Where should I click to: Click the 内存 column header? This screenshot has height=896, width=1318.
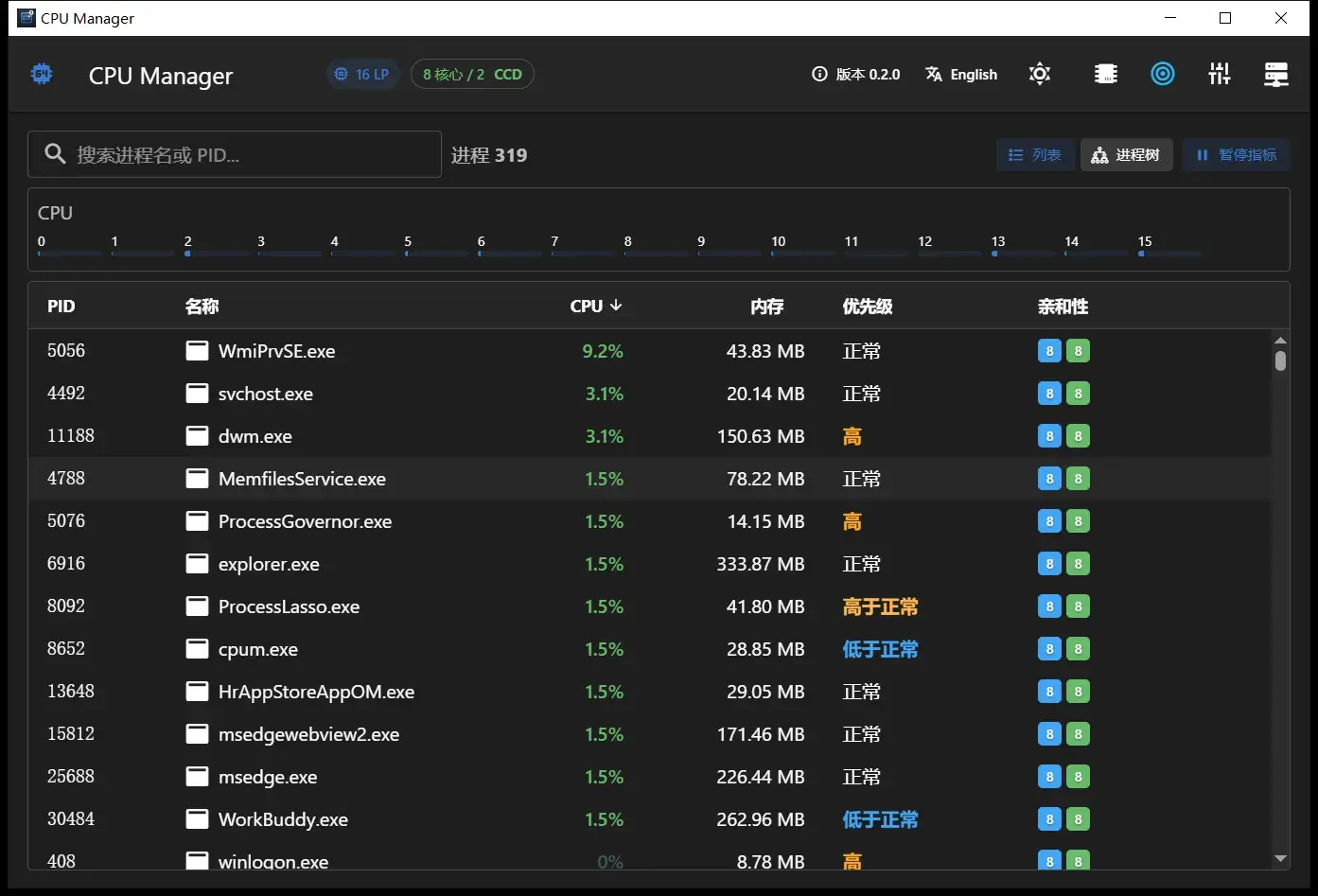(767, 306)
